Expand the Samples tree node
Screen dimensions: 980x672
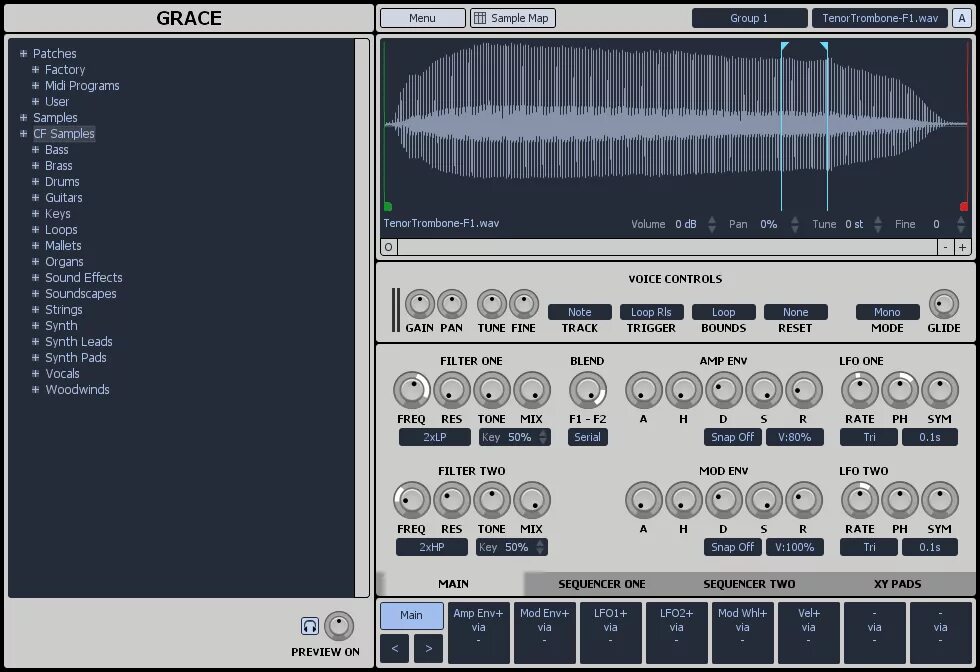tap(24, 118)
